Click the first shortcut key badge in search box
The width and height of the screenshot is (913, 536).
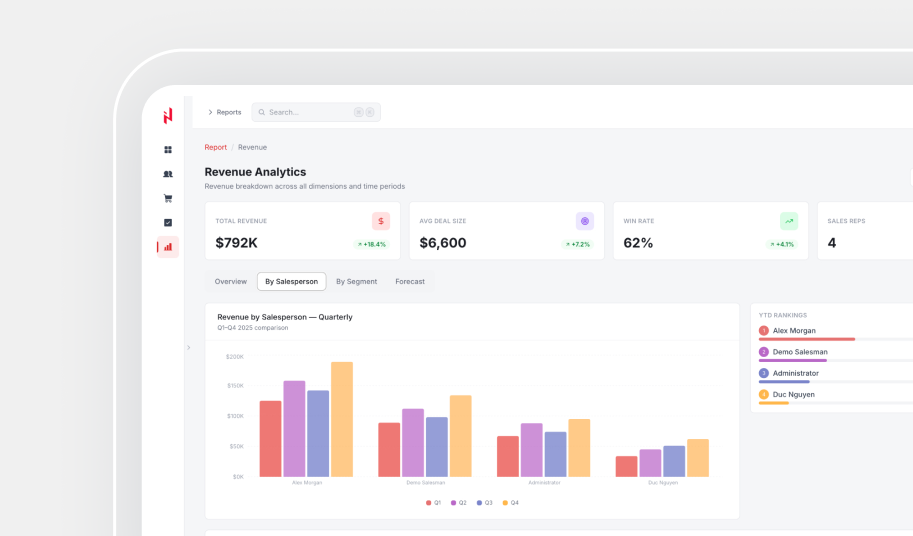pos(359,112)
